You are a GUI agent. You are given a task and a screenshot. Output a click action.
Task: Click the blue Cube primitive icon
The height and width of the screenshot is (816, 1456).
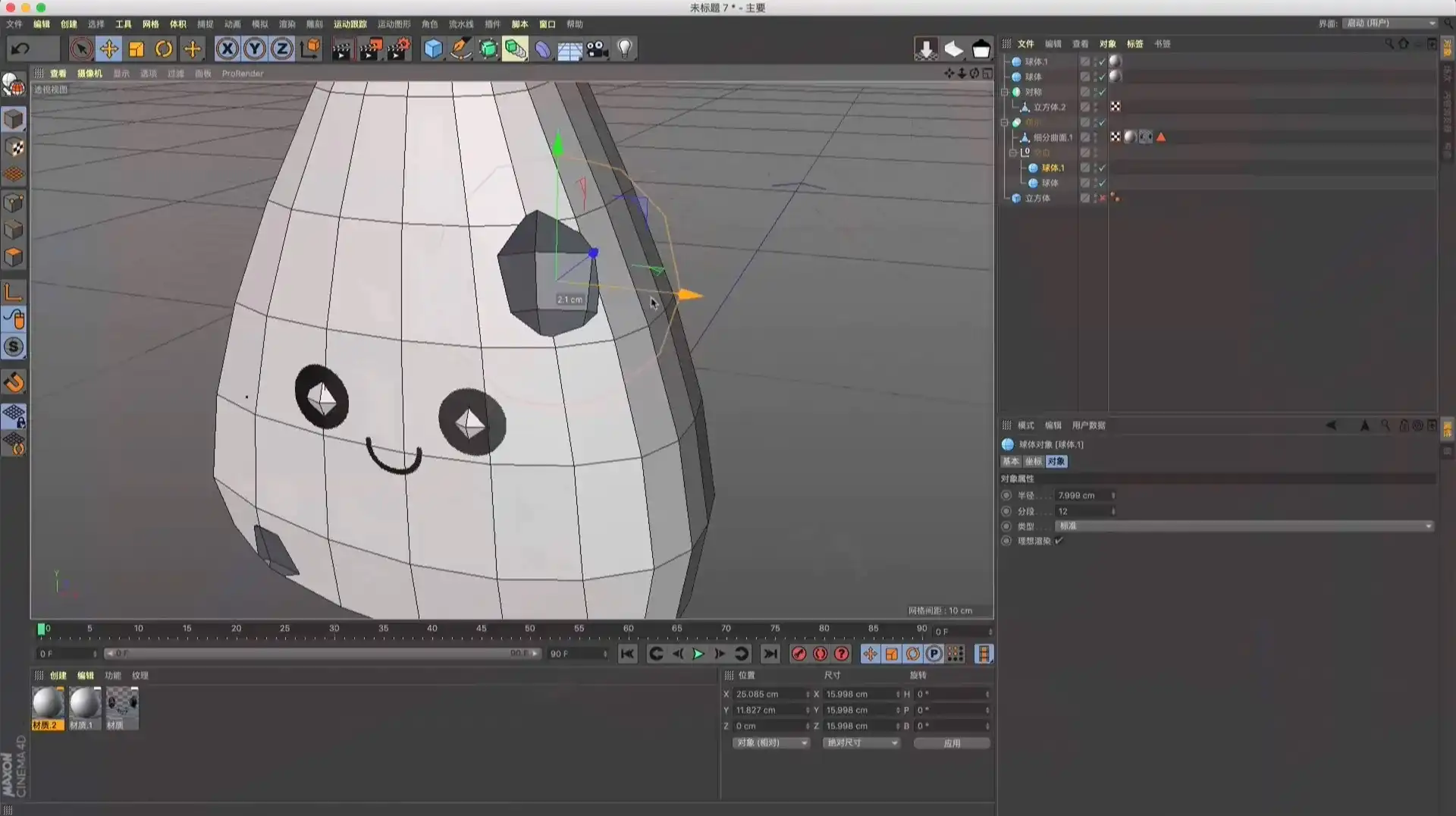tap(433, 49)
